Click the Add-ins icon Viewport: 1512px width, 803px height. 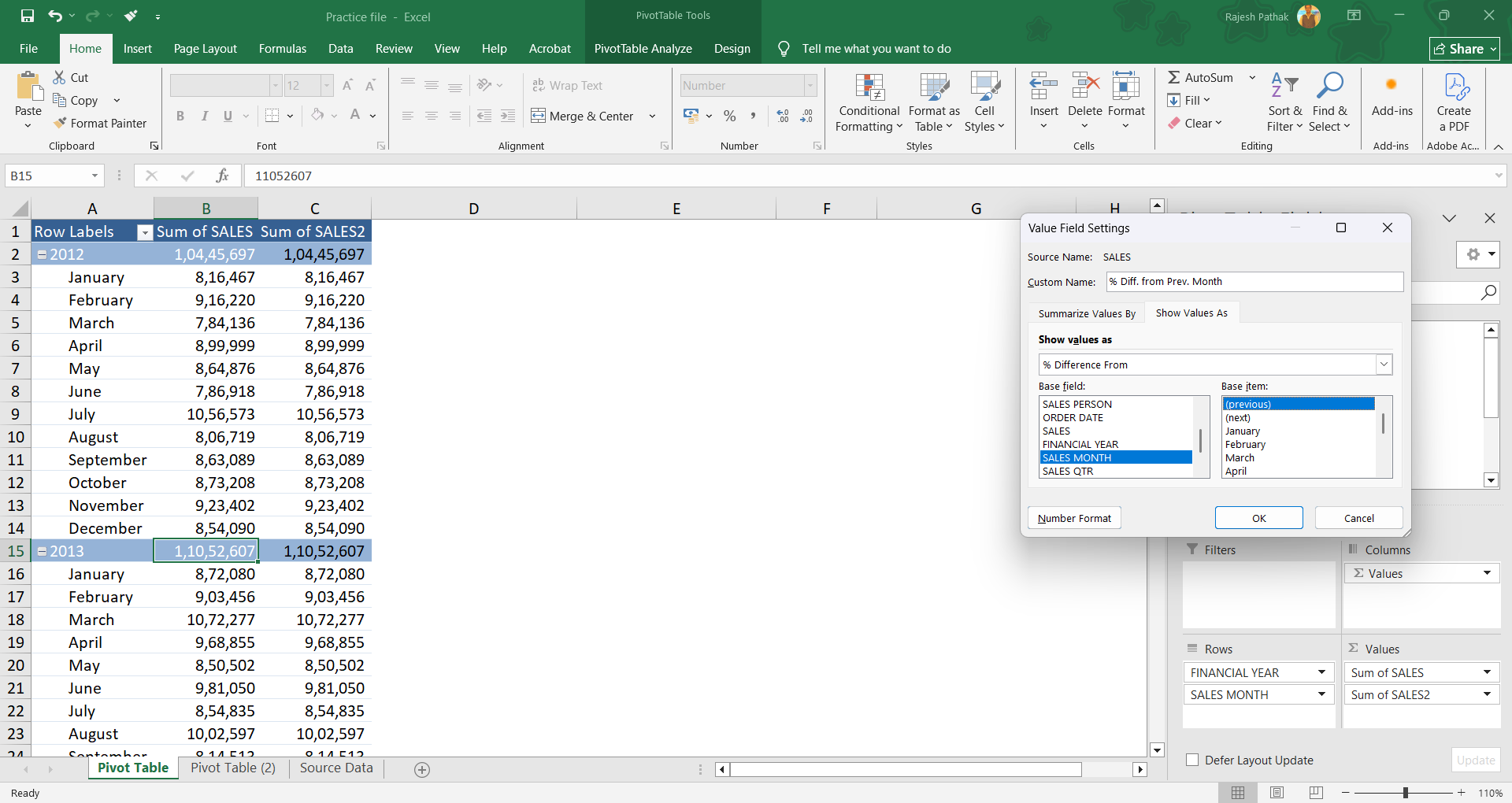[x=1392, y=85]
